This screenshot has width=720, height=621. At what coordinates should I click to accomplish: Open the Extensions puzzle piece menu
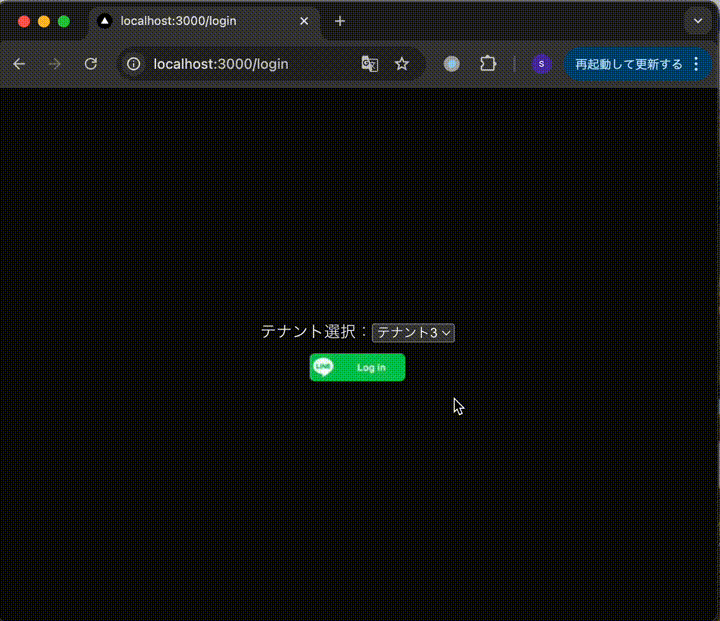[x=488, y=64]
